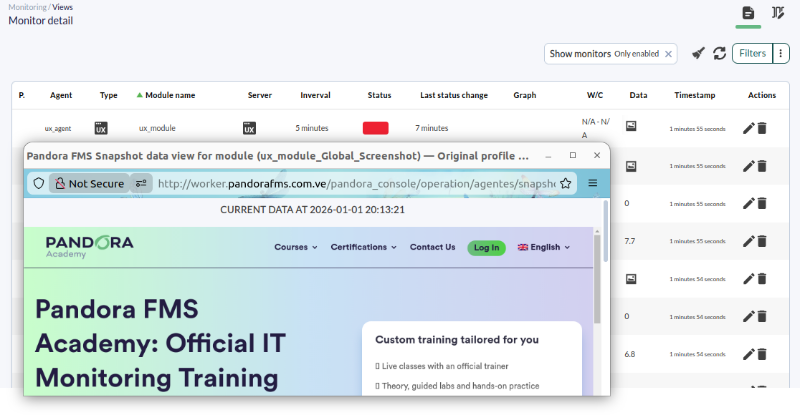This screenshot has width=800, height=420.
Task: Delete the module in the third table row
Action: (762, 204)
